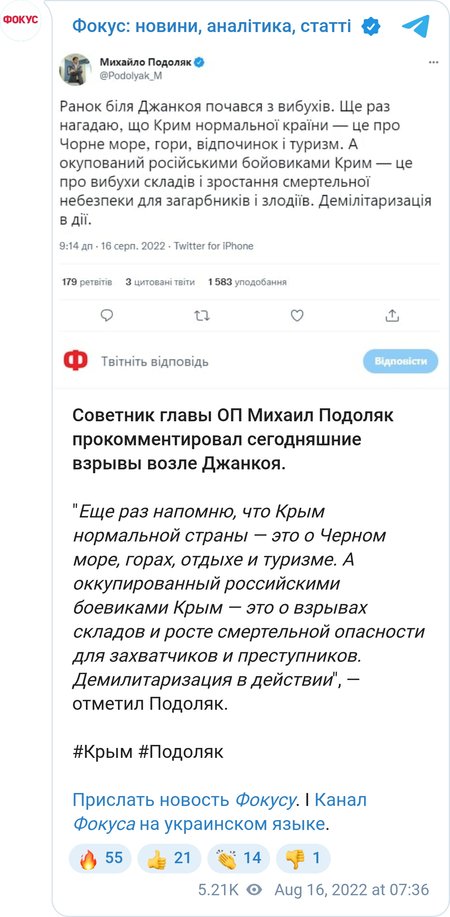Toggle the thumbs down reaction with 1
Screen dimensions: 450x917
coord(303,858)
